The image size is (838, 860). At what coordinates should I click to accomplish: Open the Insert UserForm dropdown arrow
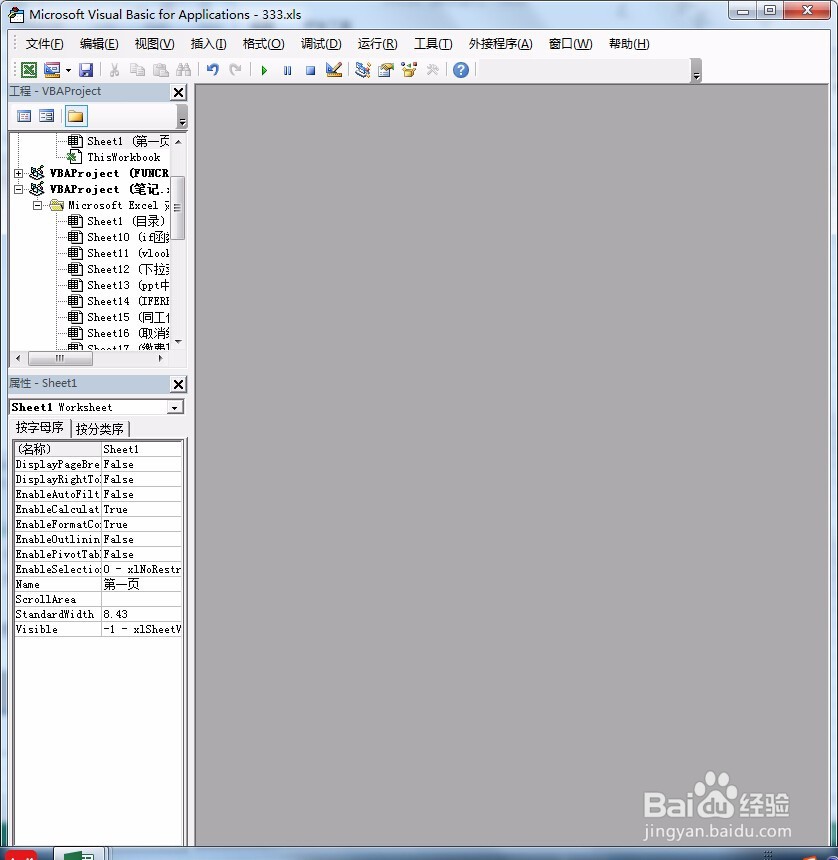coord(68,70)
